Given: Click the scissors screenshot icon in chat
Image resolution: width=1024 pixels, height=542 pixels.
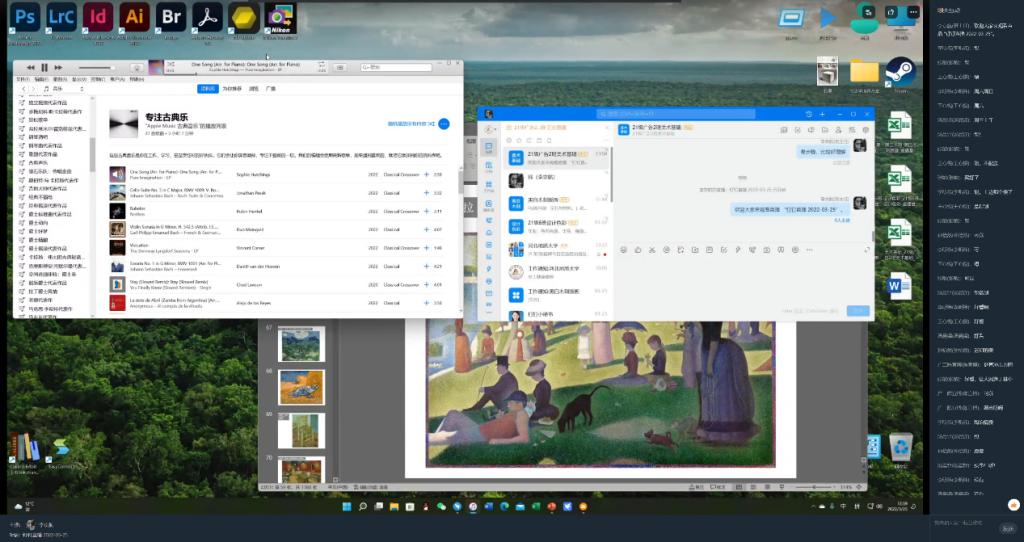Looking at the screenshot, I should (x=652, y=249).
